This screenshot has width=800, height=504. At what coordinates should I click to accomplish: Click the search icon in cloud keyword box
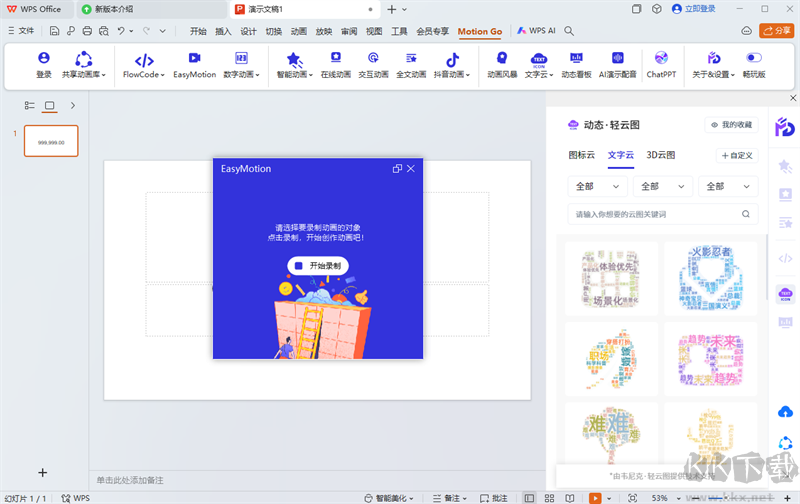pos(746,214)
